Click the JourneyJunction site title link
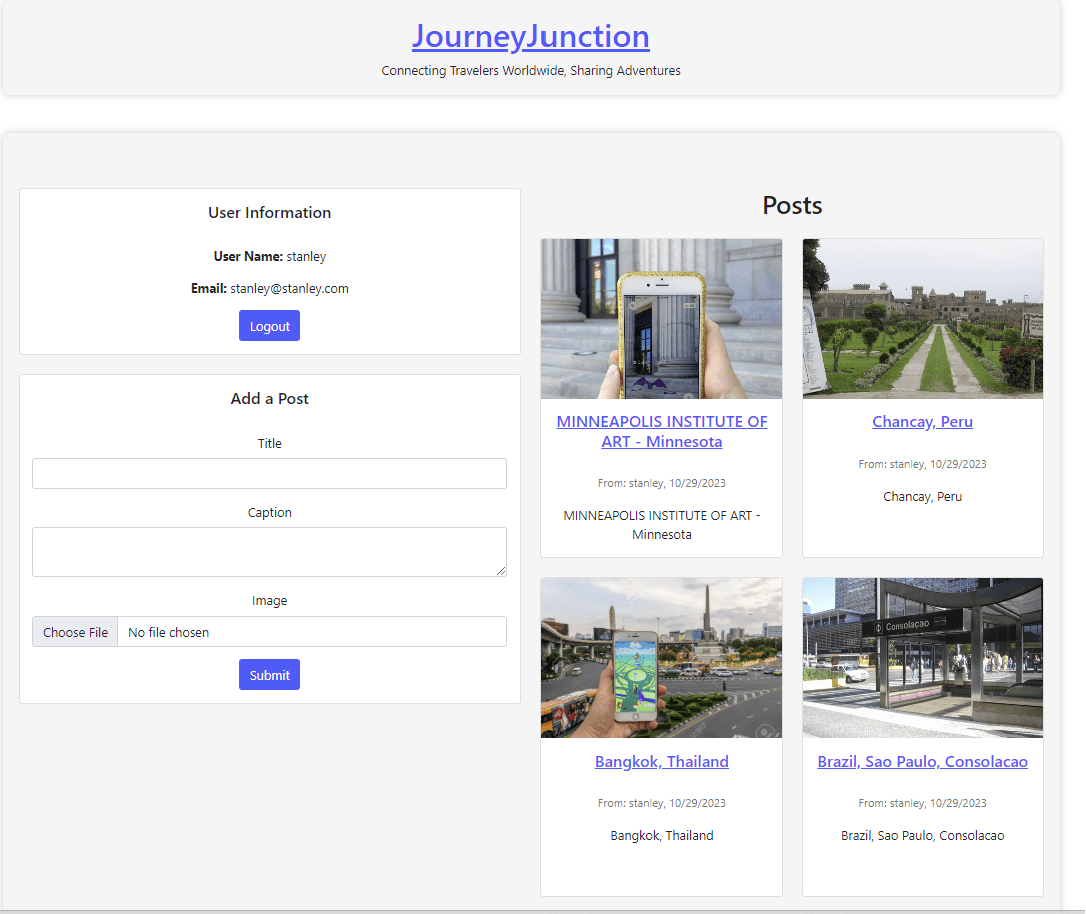This screenshot has height=914, width=1086. coord(530,36)
